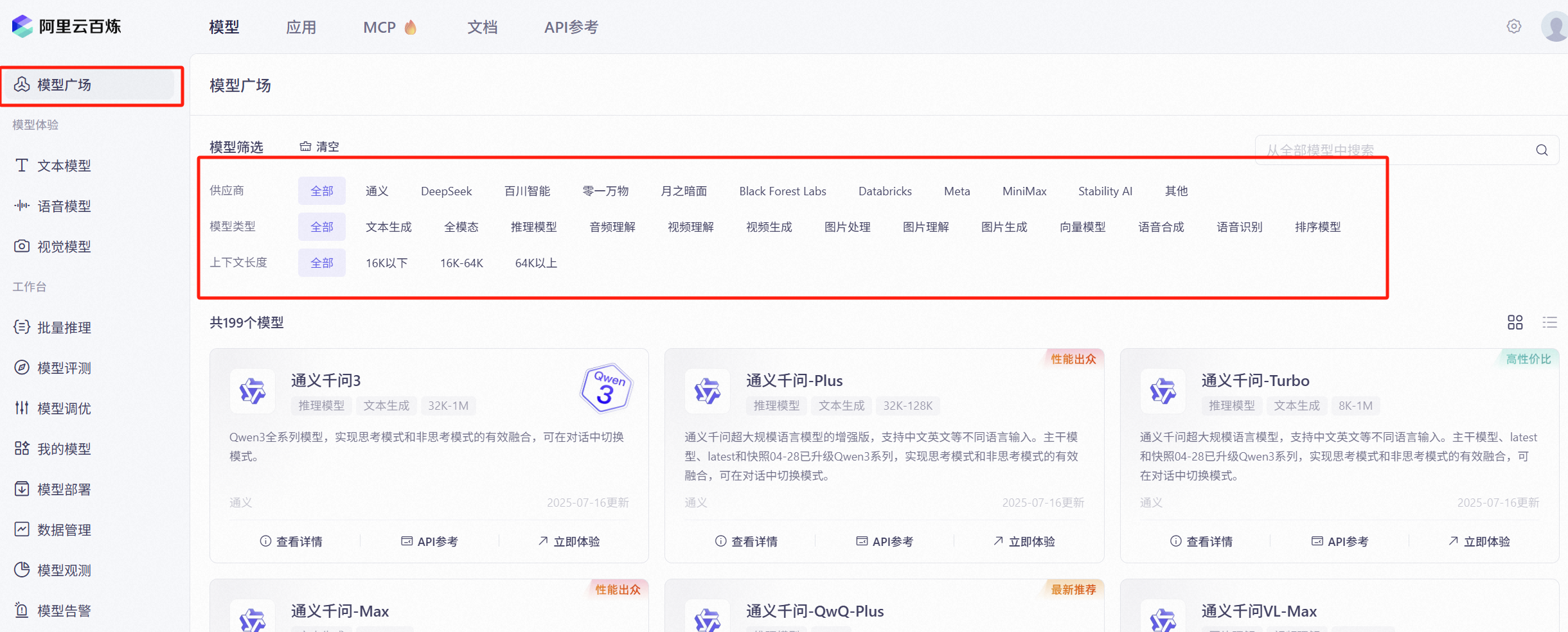Filter context length 16K以下
Image resolution: width=1568 pixels, height=632 pixels.
[x=387, y=263]
